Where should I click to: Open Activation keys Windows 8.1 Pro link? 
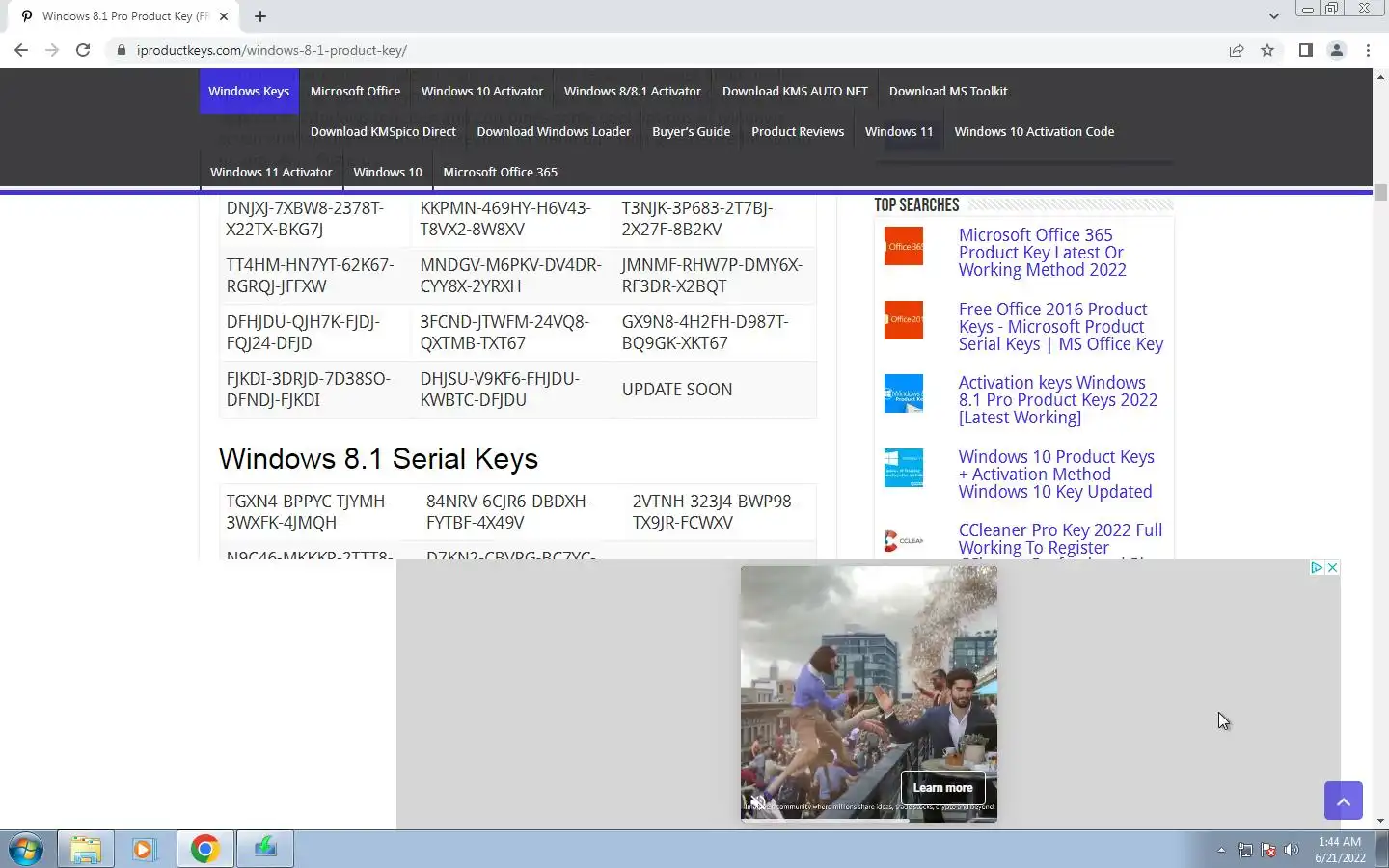1058,400
